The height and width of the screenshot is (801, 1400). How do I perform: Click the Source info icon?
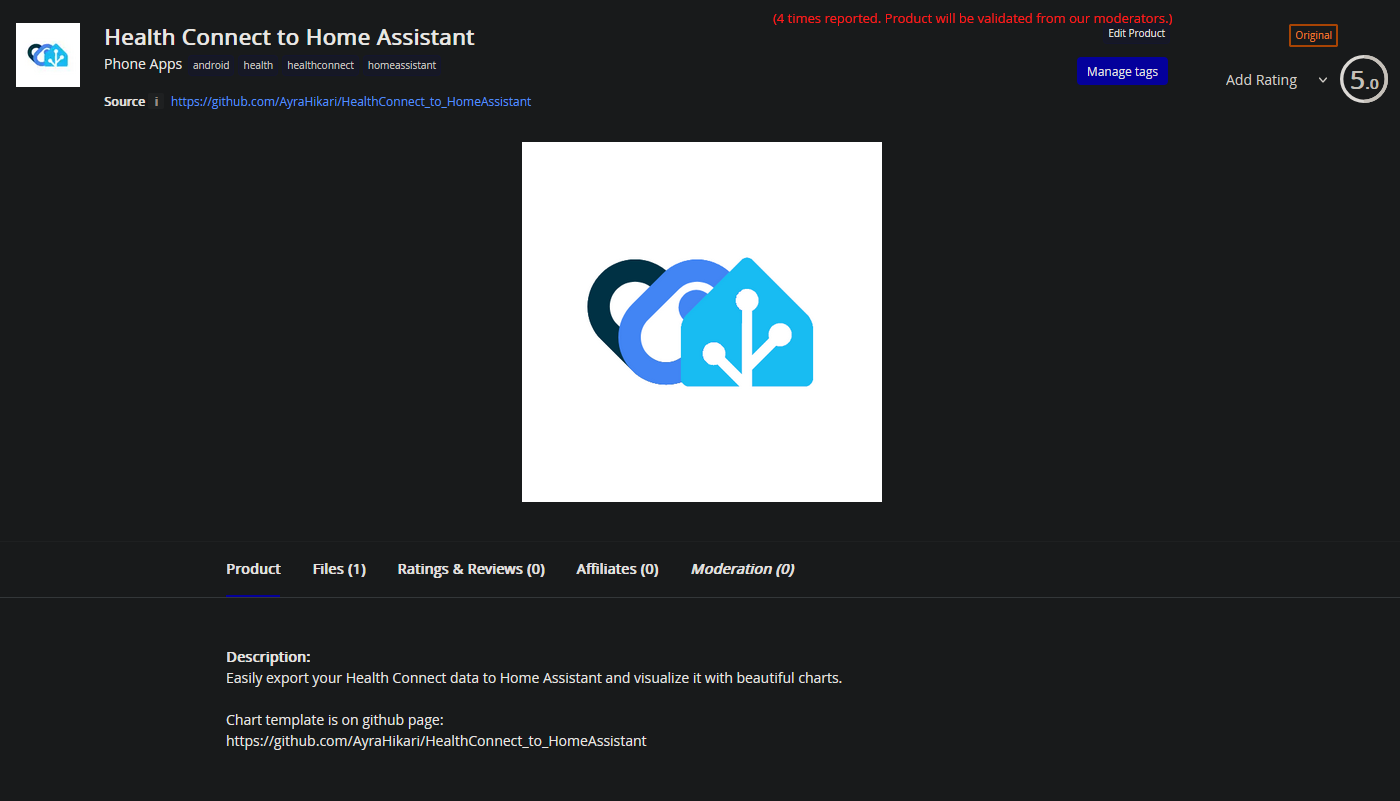(x=156, y=102)
